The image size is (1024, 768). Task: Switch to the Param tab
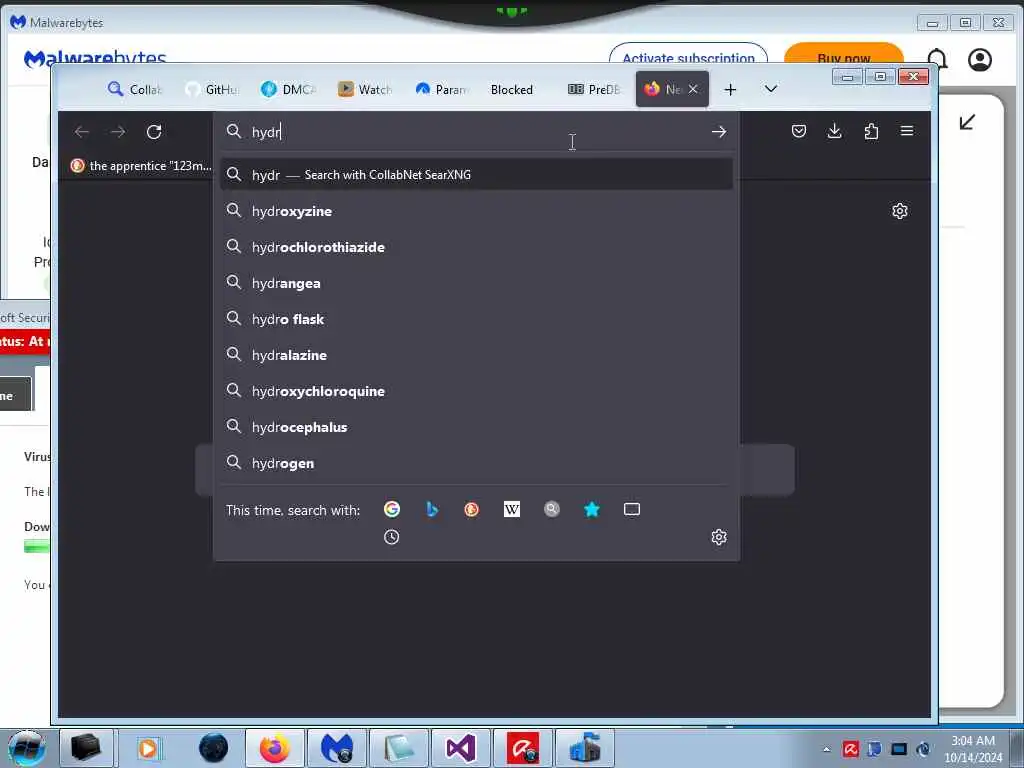point(441,89)
